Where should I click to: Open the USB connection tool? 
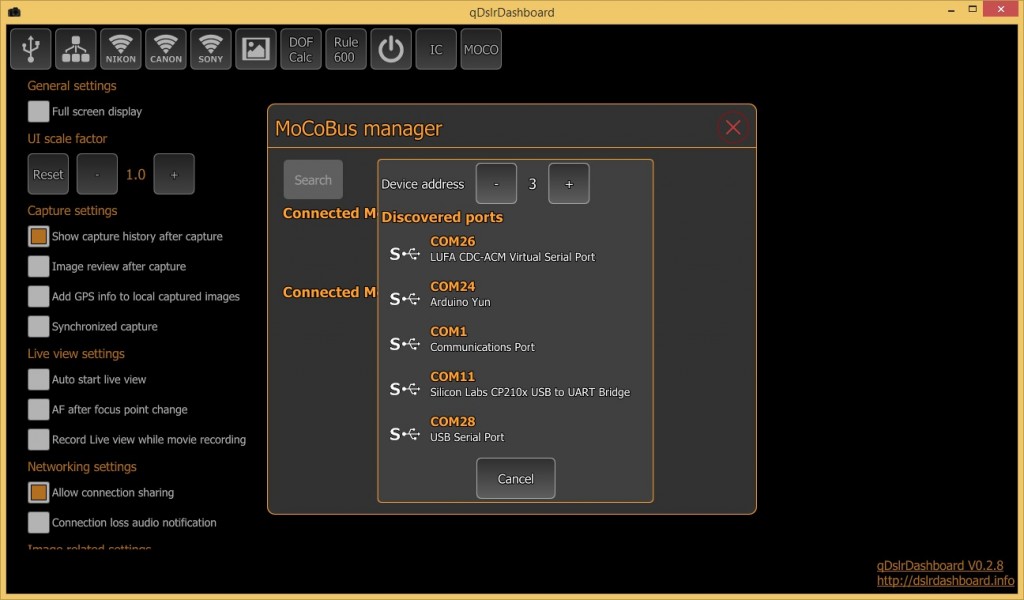pos(31,48)
